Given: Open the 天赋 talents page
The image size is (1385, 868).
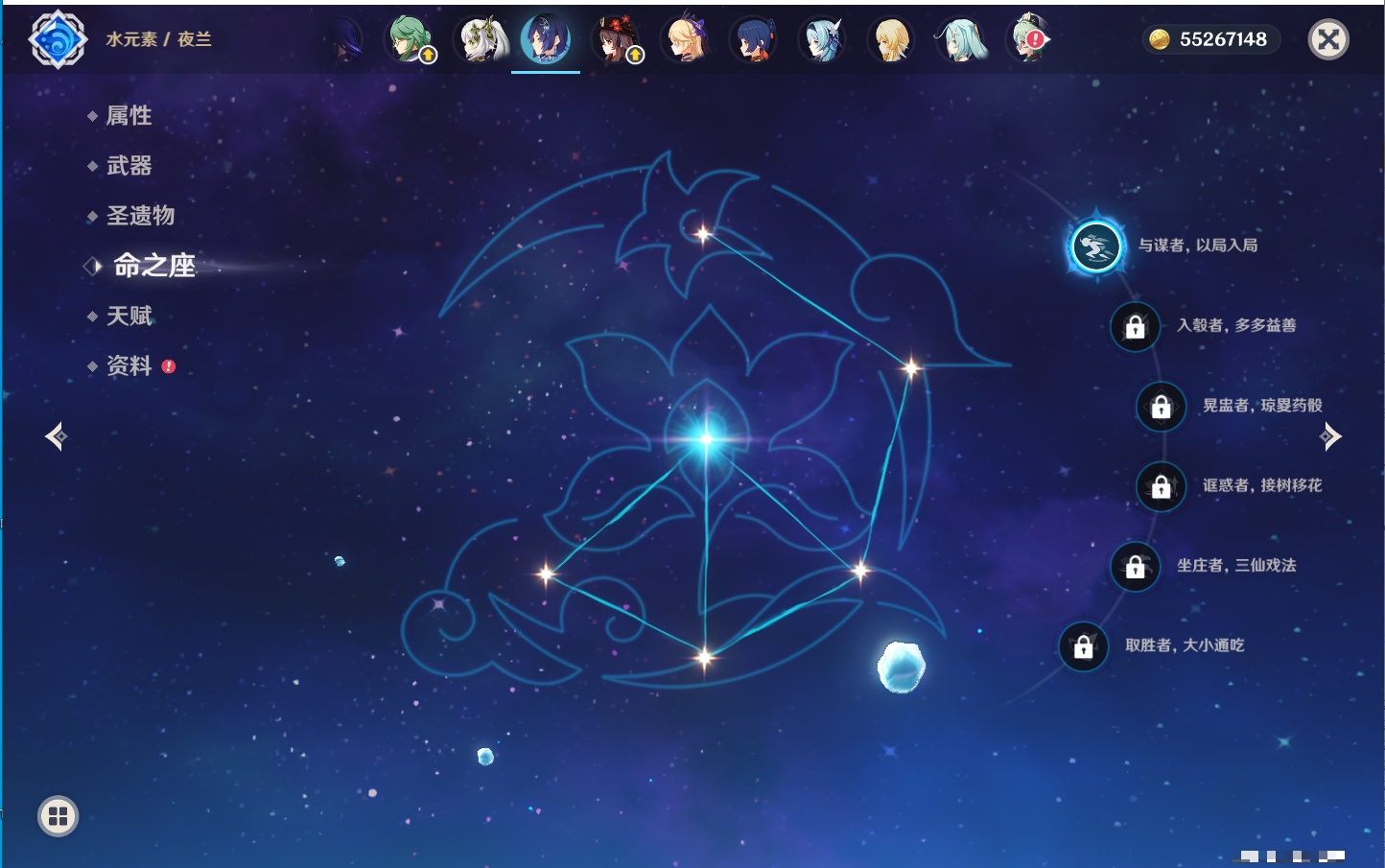Looking at the screenshot, I should (x=129, y=316).
